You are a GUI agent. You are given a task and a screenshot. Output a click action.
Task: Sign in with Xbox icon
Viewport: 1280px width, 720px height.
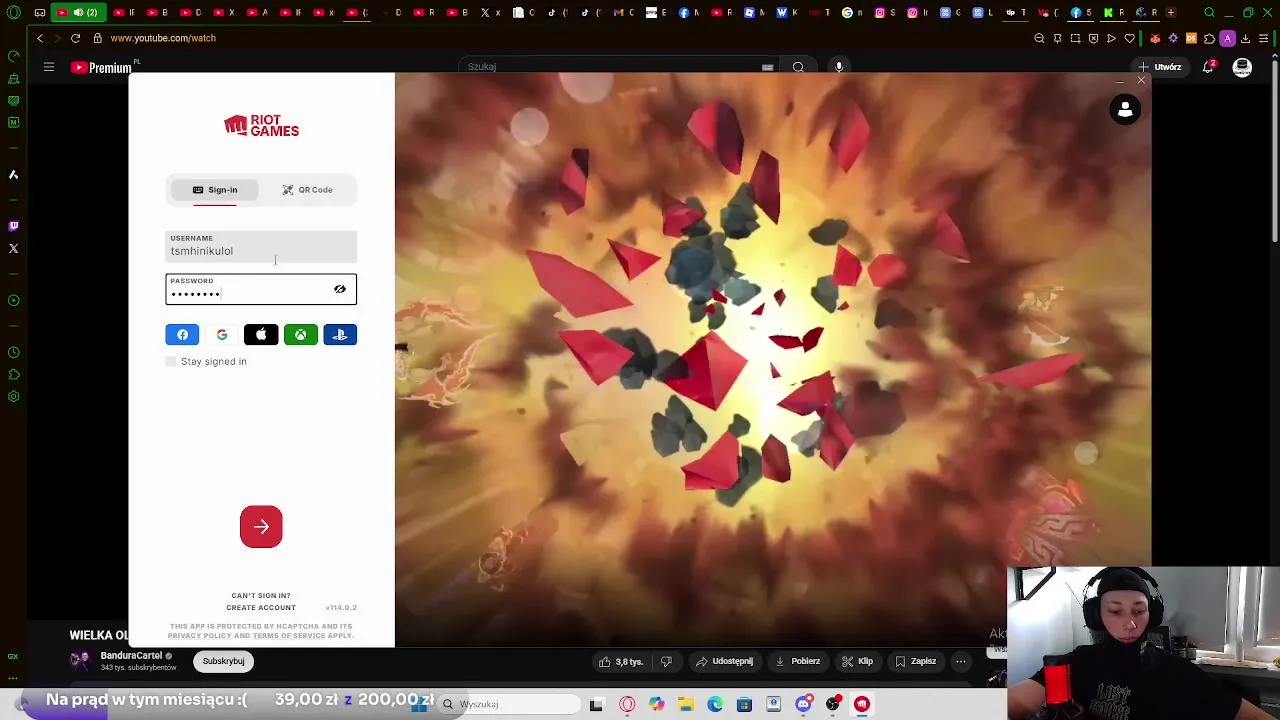(x=300, y=335)
